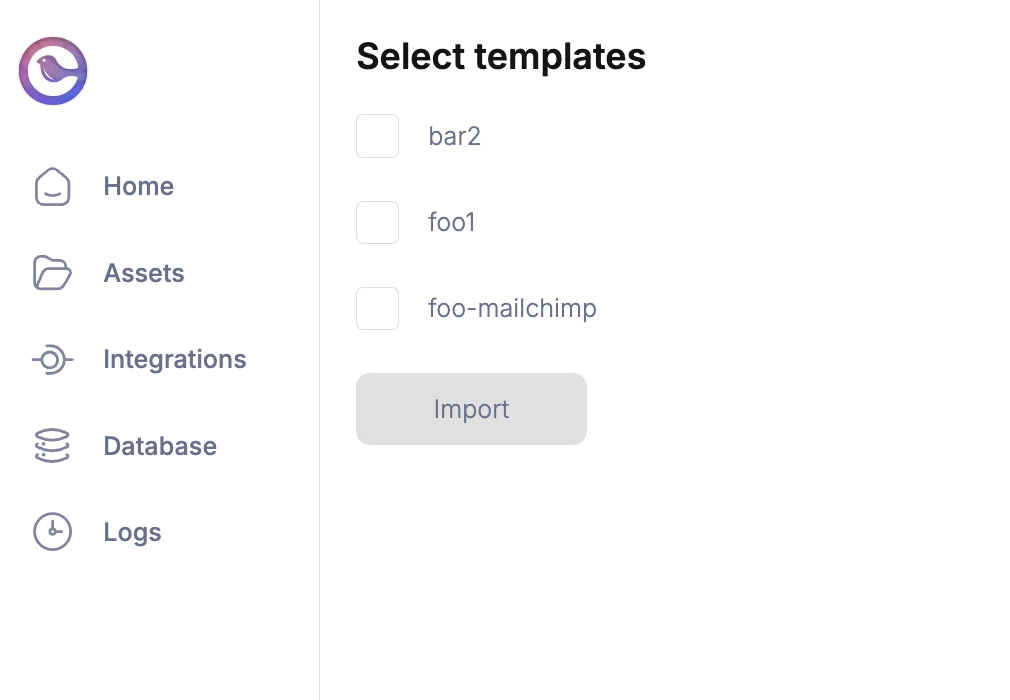The width and height of the screenshot is (1010, 700).
Task: Enable the foo1 template checkbox
Action: [378, 222]
